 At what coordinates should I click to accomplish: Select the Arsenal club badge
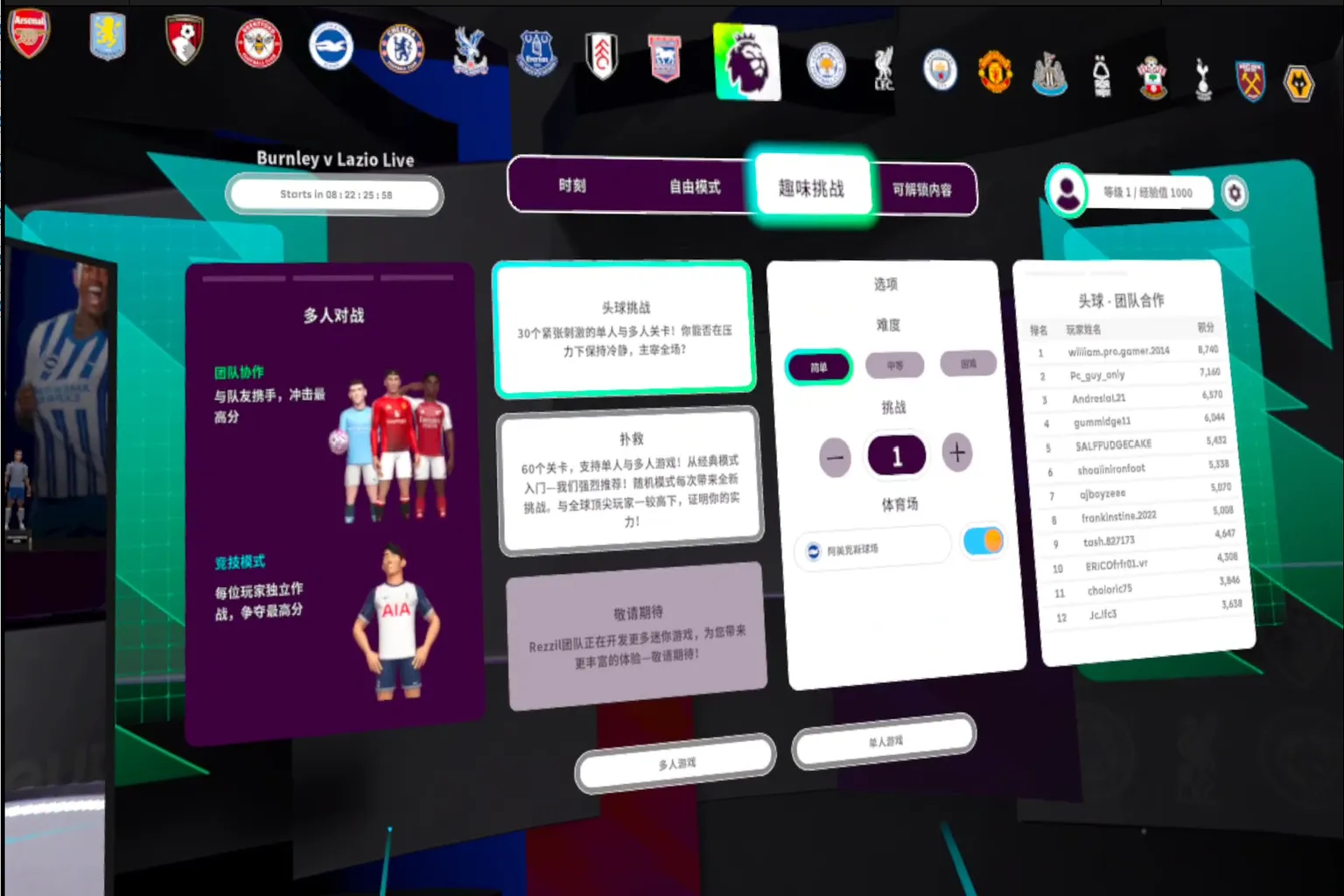coord(29,33)
